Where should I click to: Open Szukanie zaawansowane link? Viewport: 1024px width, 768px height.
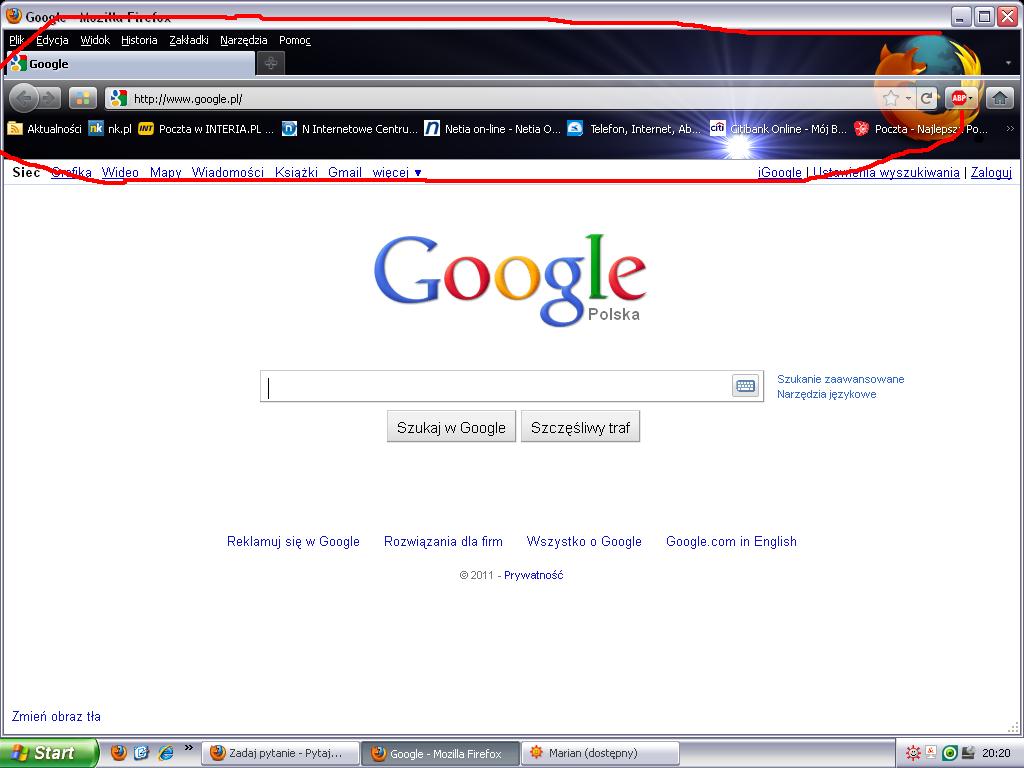840,379
